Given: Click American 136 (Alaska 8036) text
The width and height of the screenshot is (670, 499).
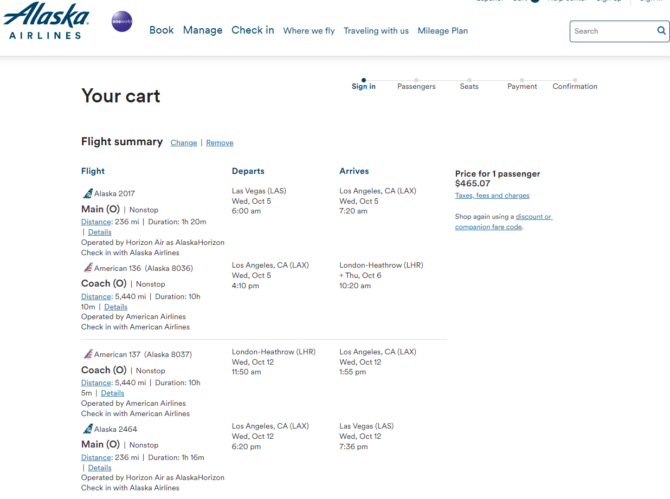Looking at the screenshot, I should [144, 268].
